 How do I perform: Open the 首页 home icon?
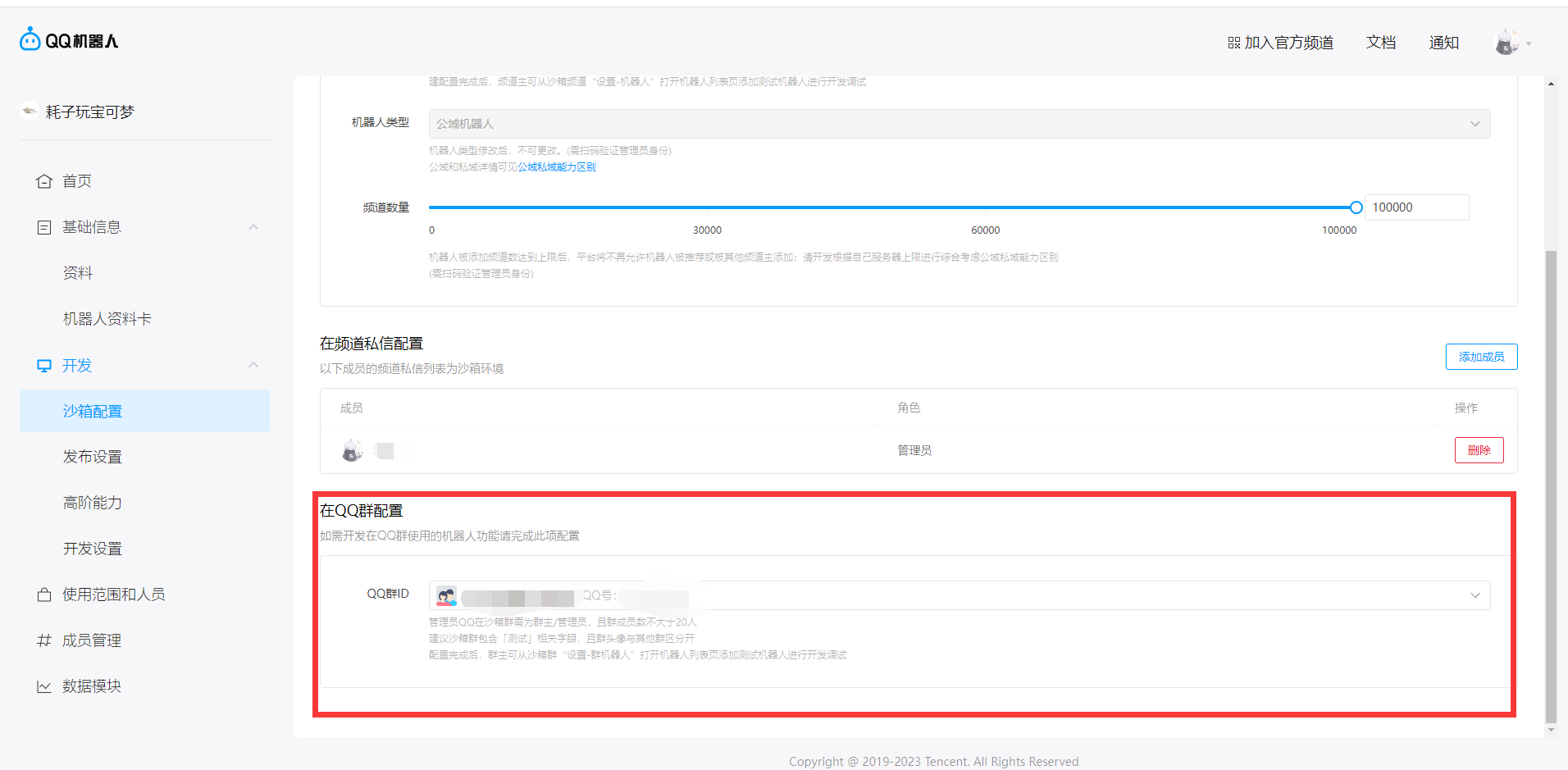[x=44, y=181]
